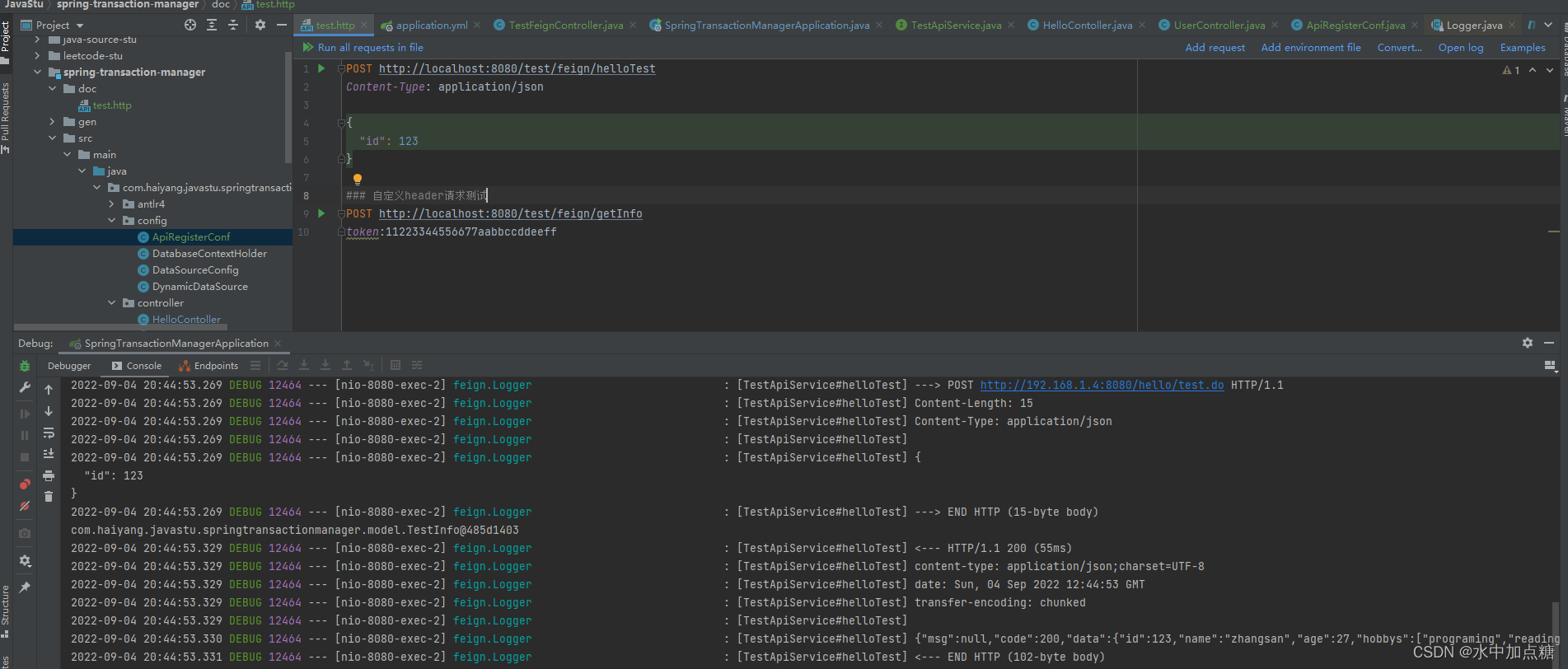Toggle scroll to end in console
This screenshot has height=669, width=1568.
click(49, 454)
